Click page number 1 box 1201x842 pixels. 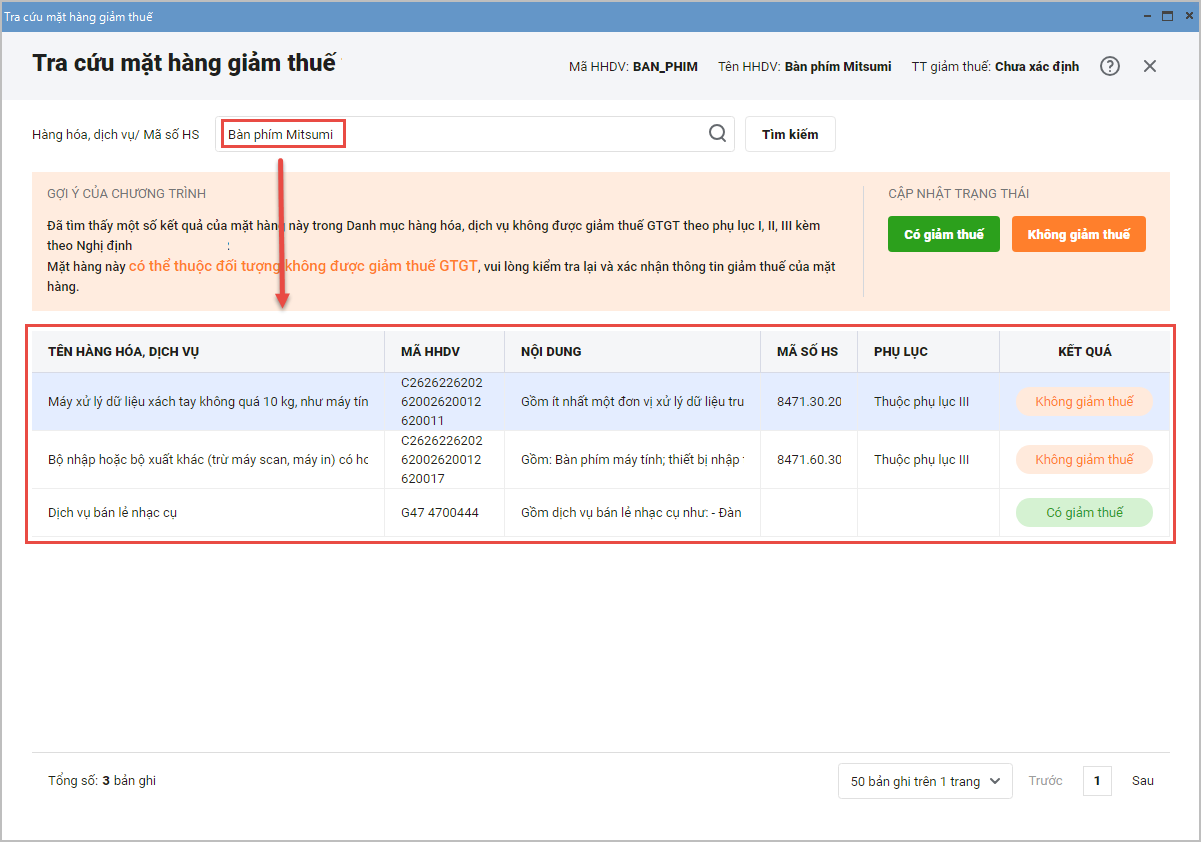coord(1096,781)
